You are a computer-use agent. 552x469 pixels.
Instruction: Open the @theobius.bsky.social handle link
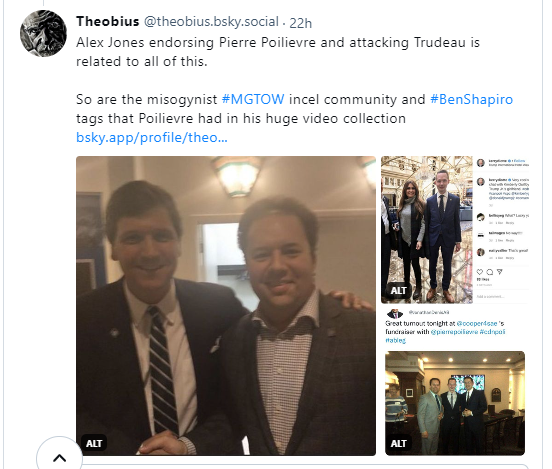pos(211,22)
